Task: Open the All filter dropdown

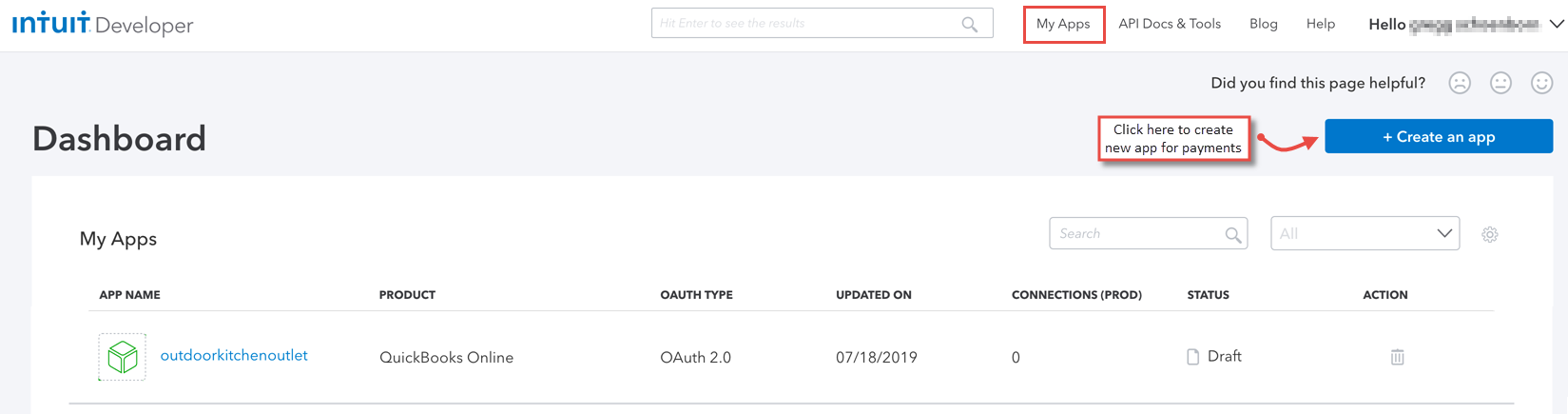Action: 1365,233
